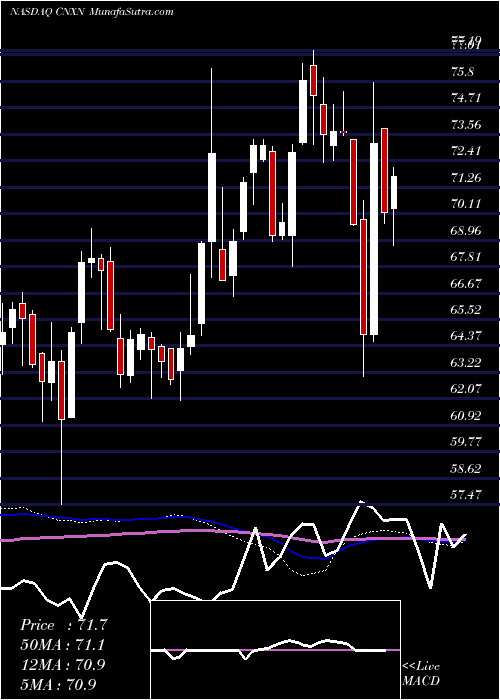Click the 62.07 price axis label
Image resolution: width=500 pixels, height=700 pixels.
click(466, 389)
